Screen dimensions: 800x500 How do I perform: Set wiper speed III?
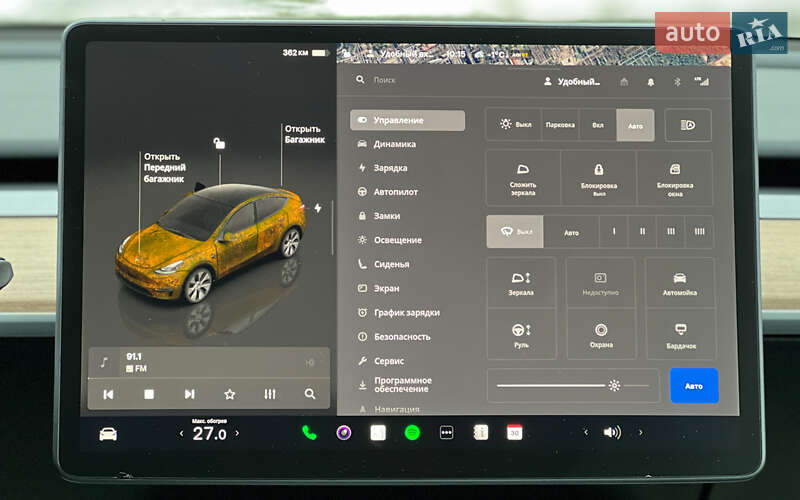(x=671, y=232)
